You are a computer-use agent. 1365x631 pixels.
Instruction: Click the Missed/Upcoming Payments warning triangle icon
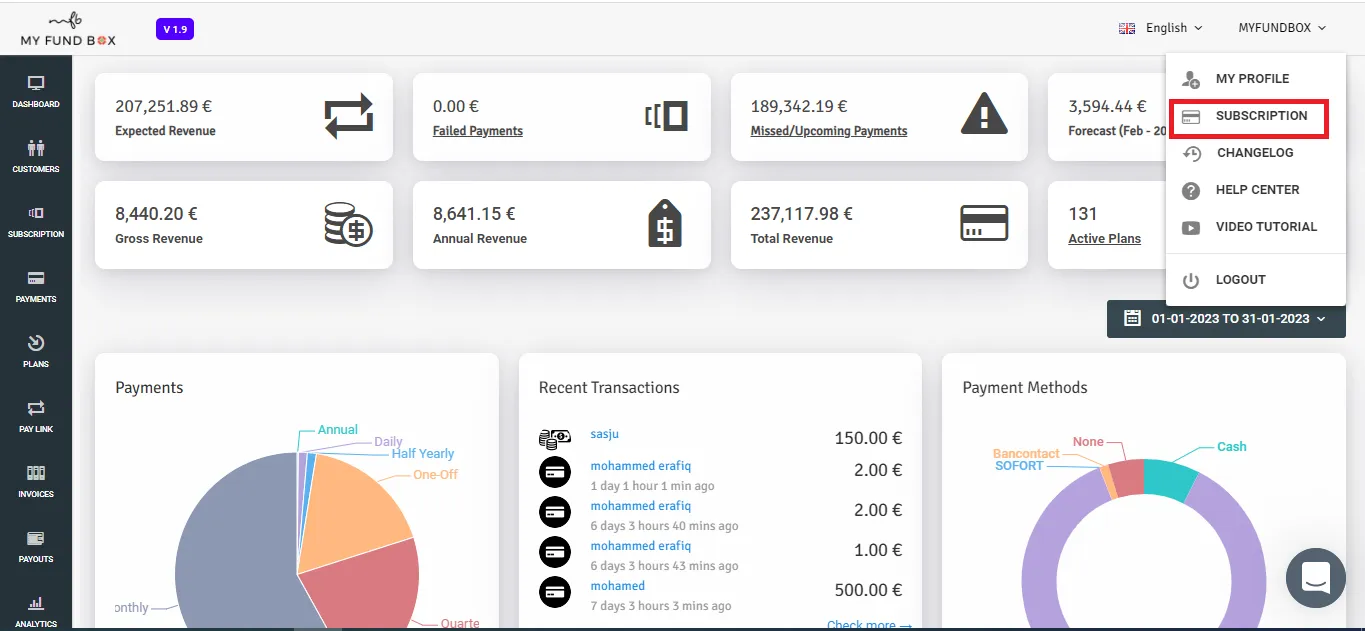pos(984,114)
